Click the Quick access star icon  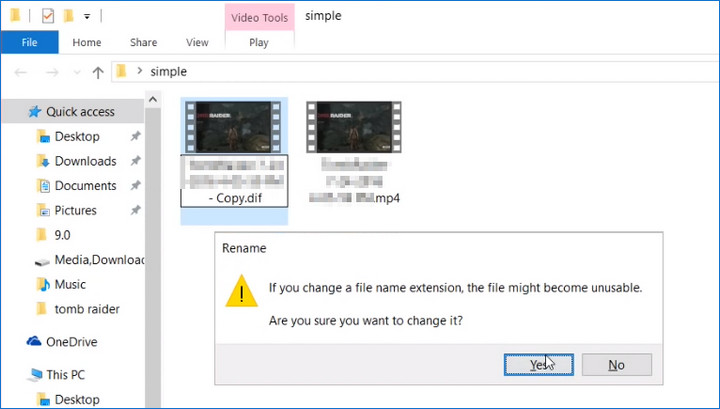34,112
